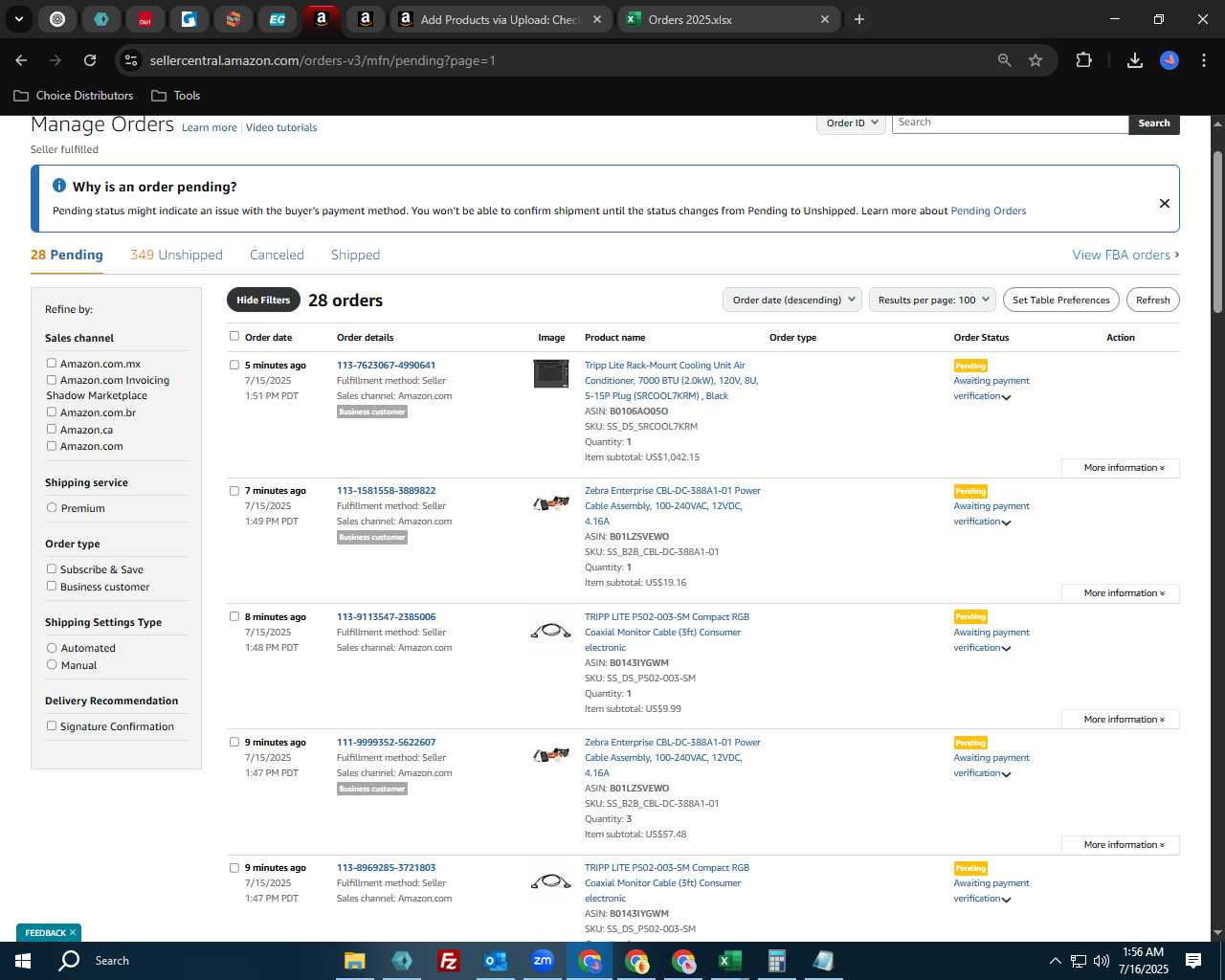
Task: Open the Order ID search type dropdown
Action: click(x=851, y=122)
